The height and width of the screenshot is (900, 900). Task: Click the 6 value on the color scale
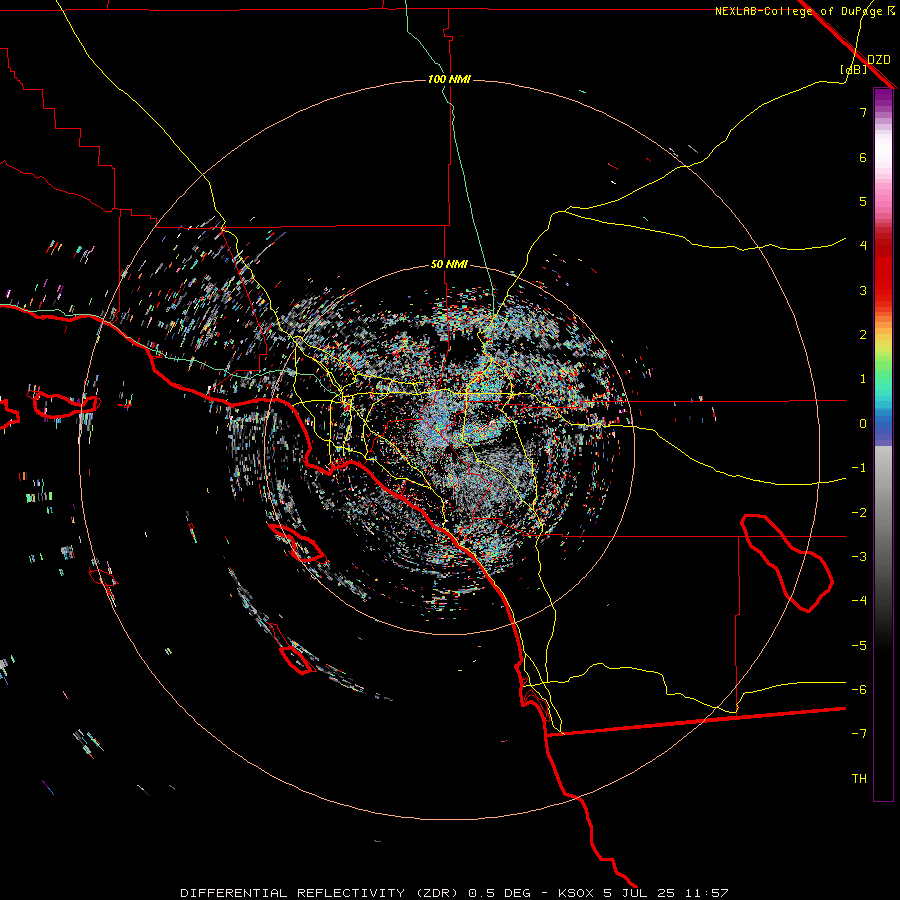coord(863,157)
